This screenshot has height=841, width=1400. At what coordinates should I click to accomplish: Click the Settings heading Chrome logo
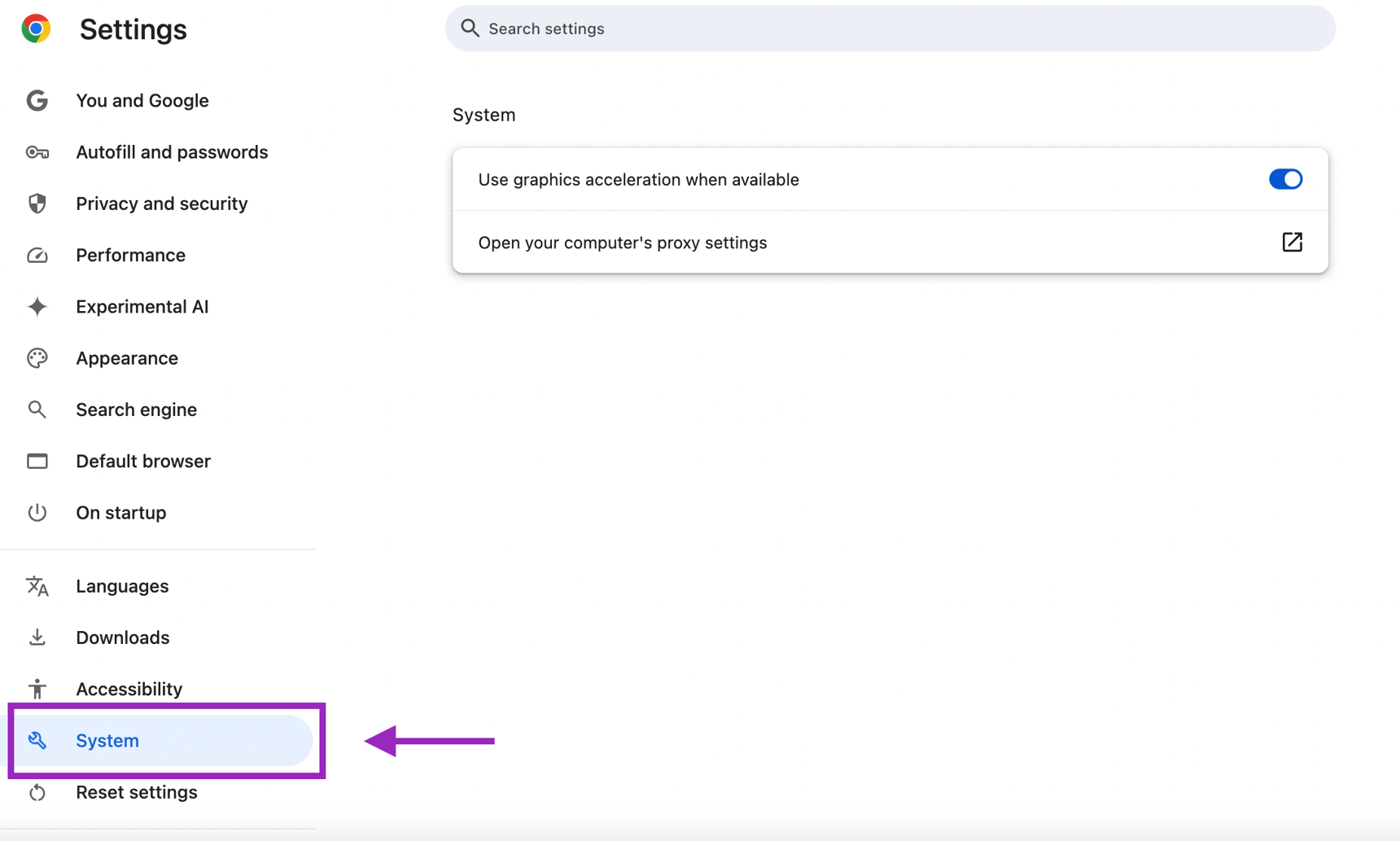[x=36, y=28]
